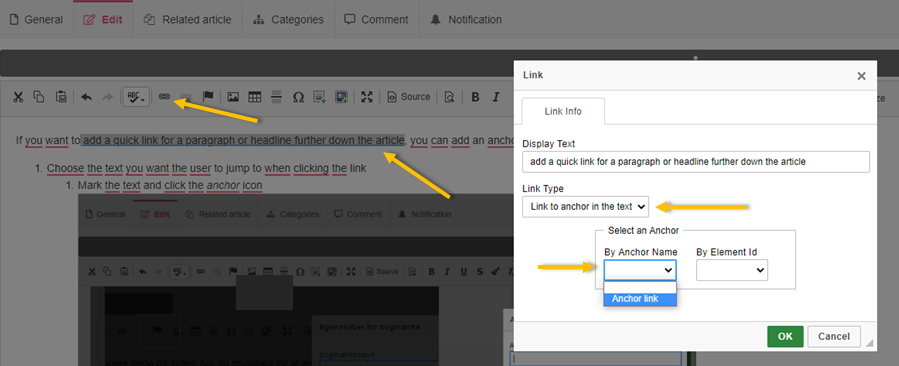Undo the last edit
899x366 pixels.
click(x=87, y=97)
